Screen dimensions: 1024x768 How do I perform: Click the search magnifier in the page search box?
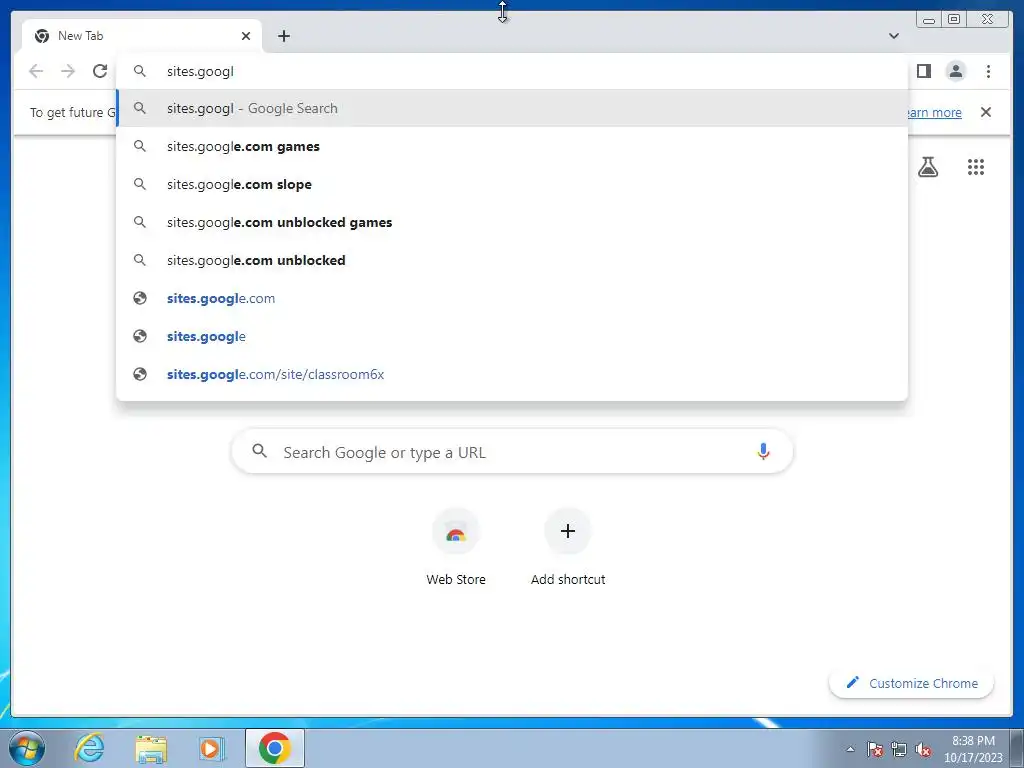point(259,451)
